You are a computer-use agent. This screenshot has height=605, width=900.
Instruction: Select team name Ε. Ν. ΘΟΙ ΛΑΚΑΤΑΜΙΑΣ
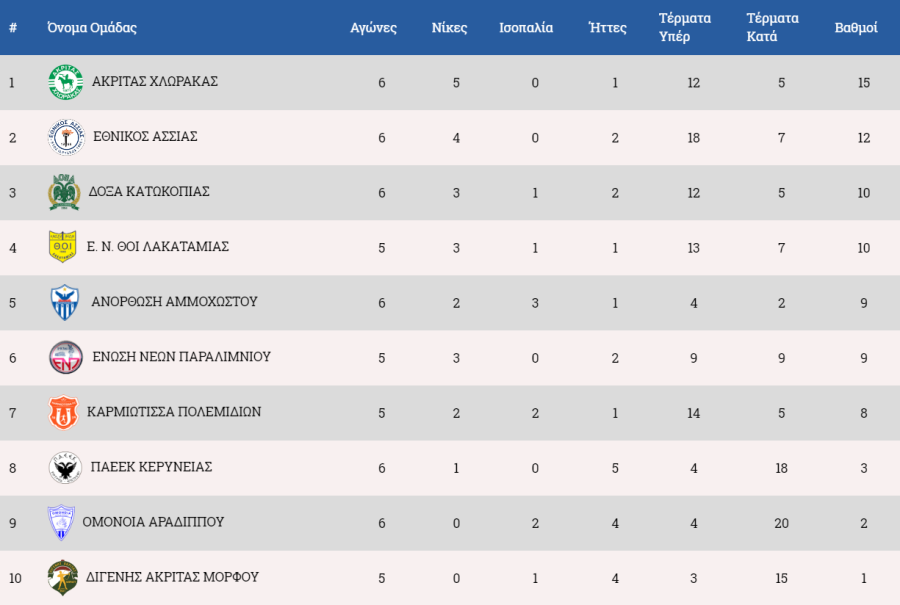(x=158, y=247)
